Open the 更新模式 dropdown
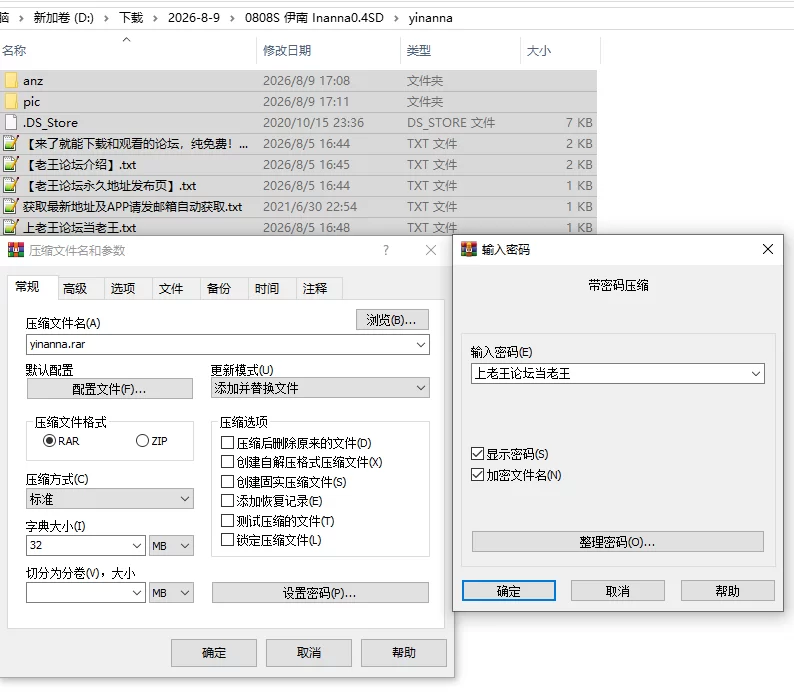The height and width of the screenshot is (696, 794). [x=320, y=388]
